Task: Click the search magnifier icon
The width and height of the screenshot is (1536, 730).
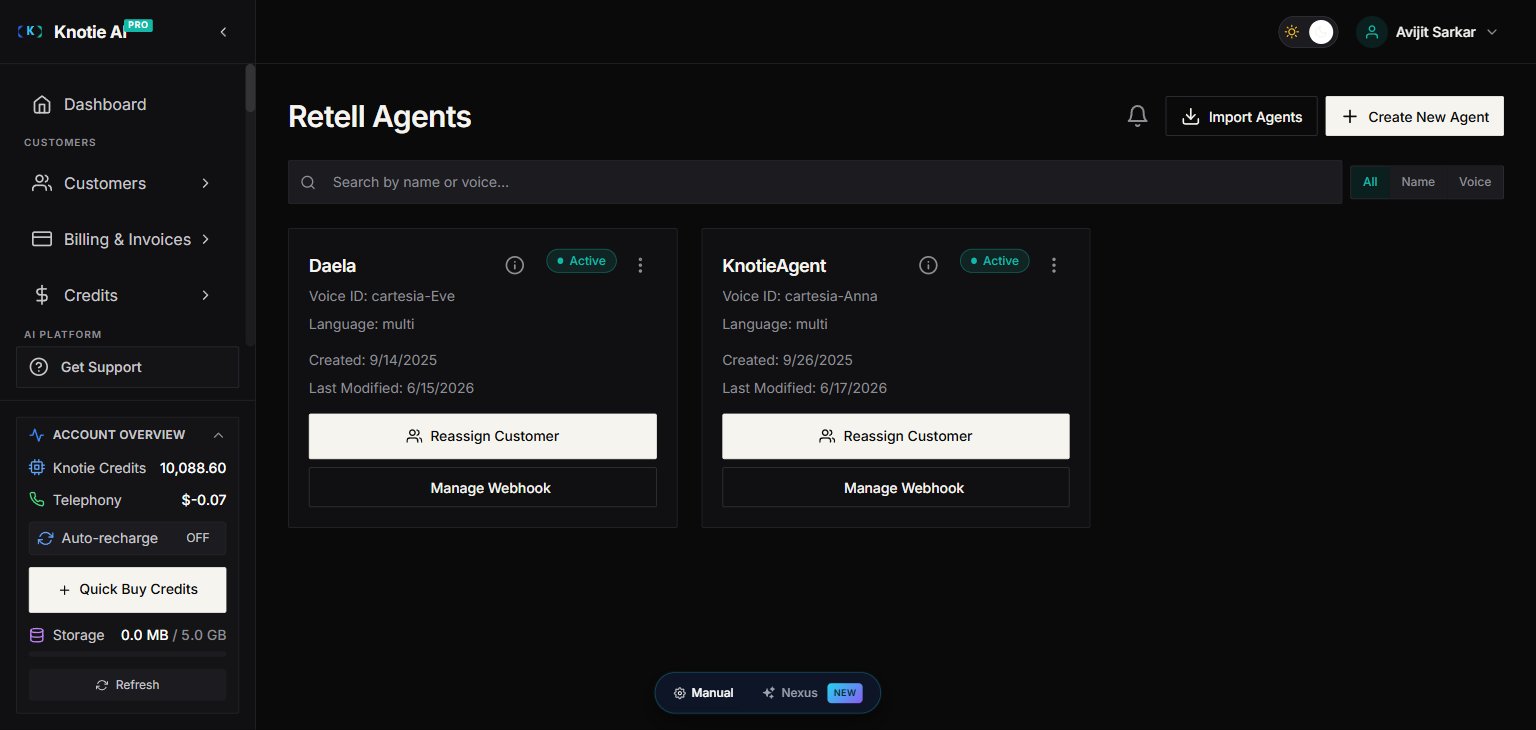Action: point(308,182)
